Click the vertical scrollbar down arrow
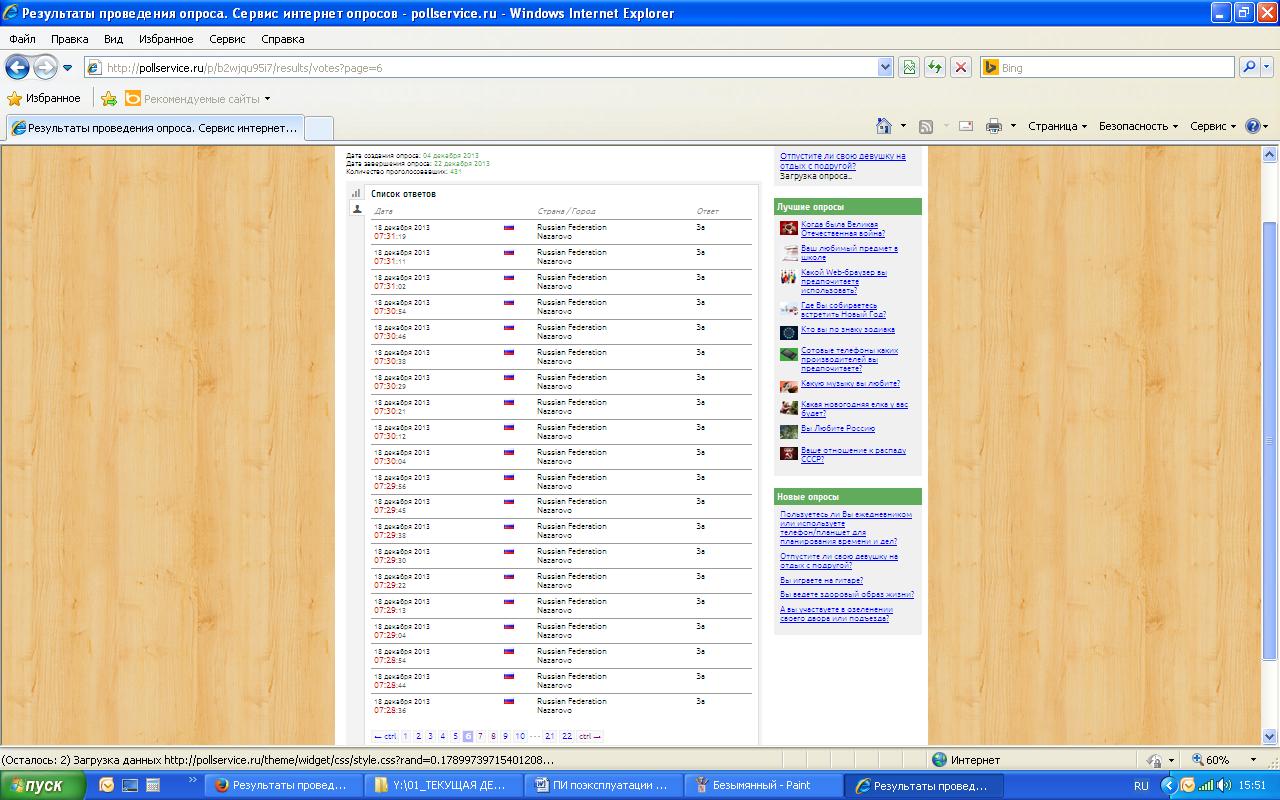 pos(1271,737)
